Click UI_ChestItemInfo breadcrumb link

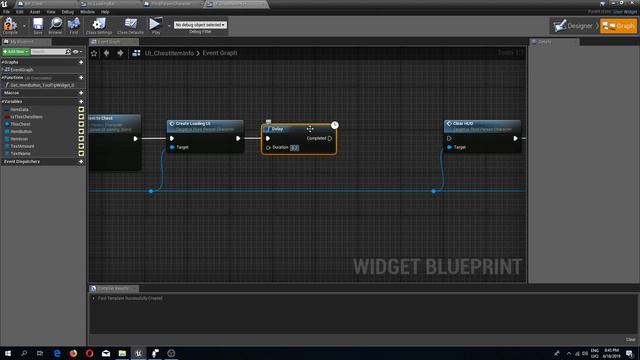169,53
